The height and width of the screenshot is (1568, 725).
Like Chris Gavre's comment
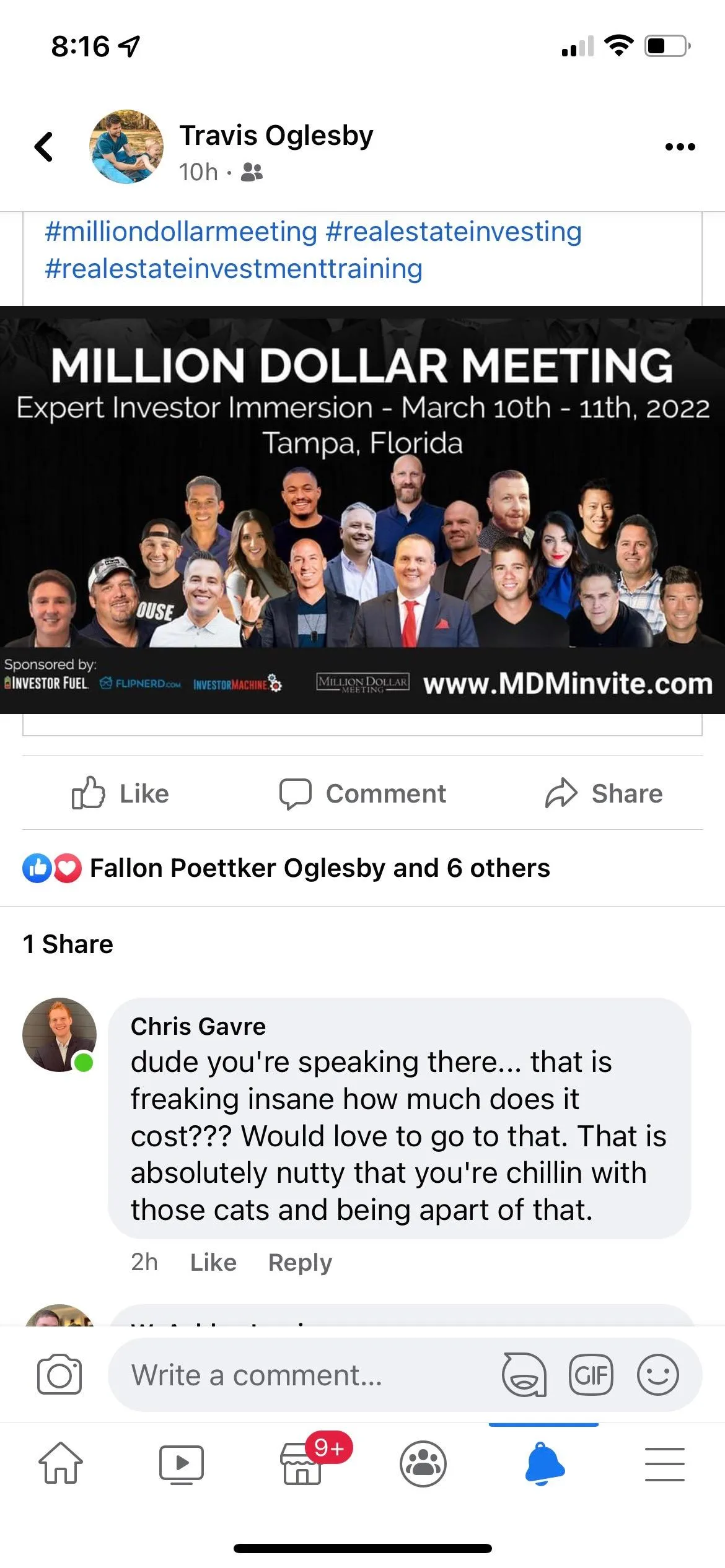pos(213,1262)
